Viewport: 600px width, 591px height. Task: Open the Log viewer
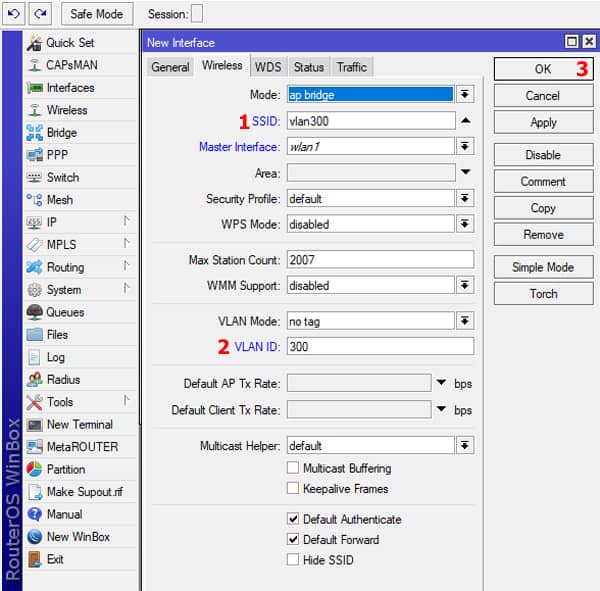coord(81,357)
